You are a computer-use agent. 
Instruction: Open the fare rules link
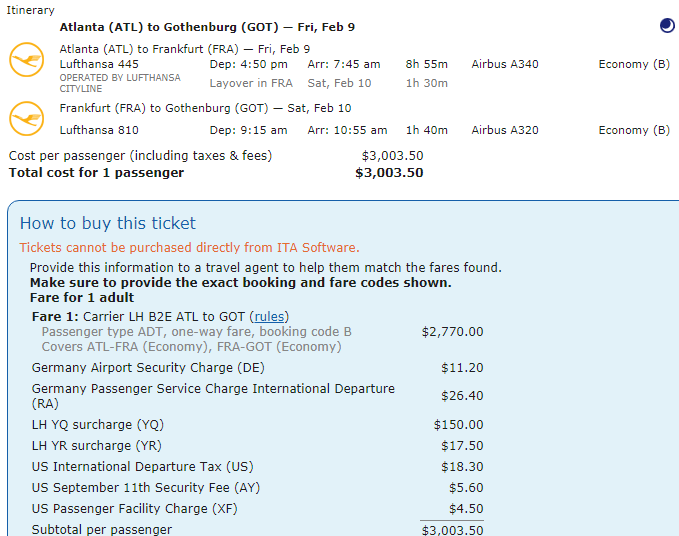269,316
